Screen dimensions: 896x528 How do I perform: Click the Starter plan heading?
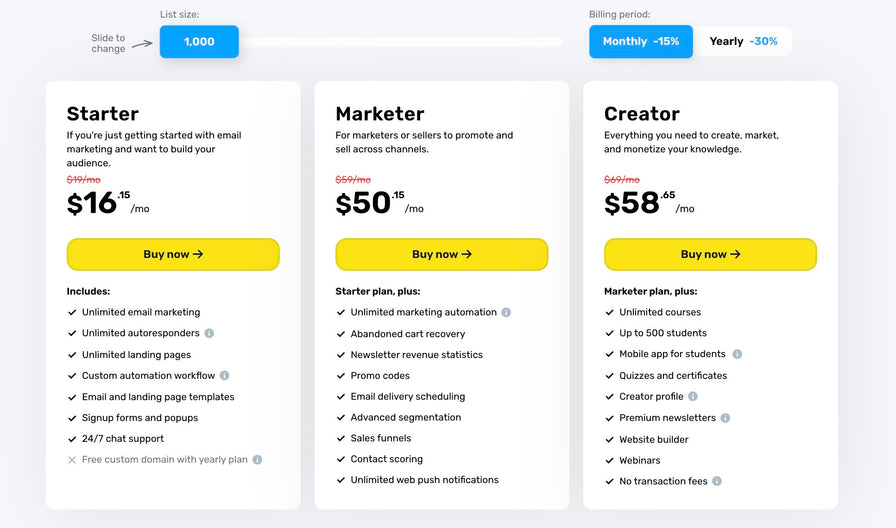point(103,114)
